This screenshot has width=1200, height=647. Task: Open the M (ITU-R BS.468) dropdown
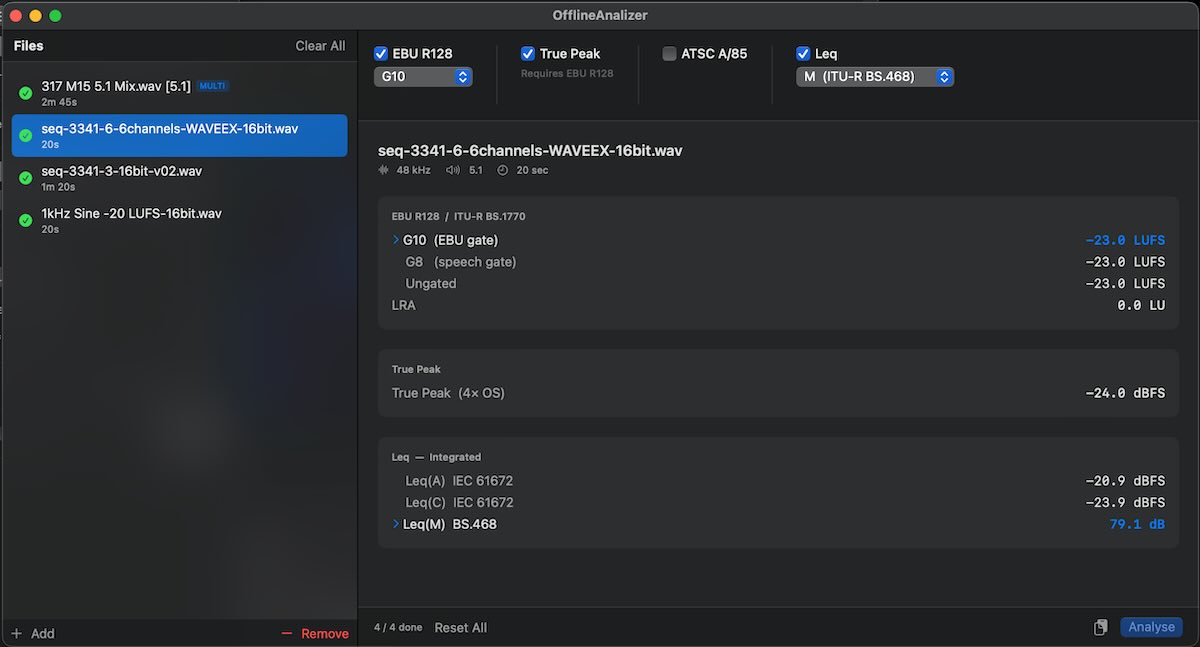pyautogui.click(x=875, y=75)
